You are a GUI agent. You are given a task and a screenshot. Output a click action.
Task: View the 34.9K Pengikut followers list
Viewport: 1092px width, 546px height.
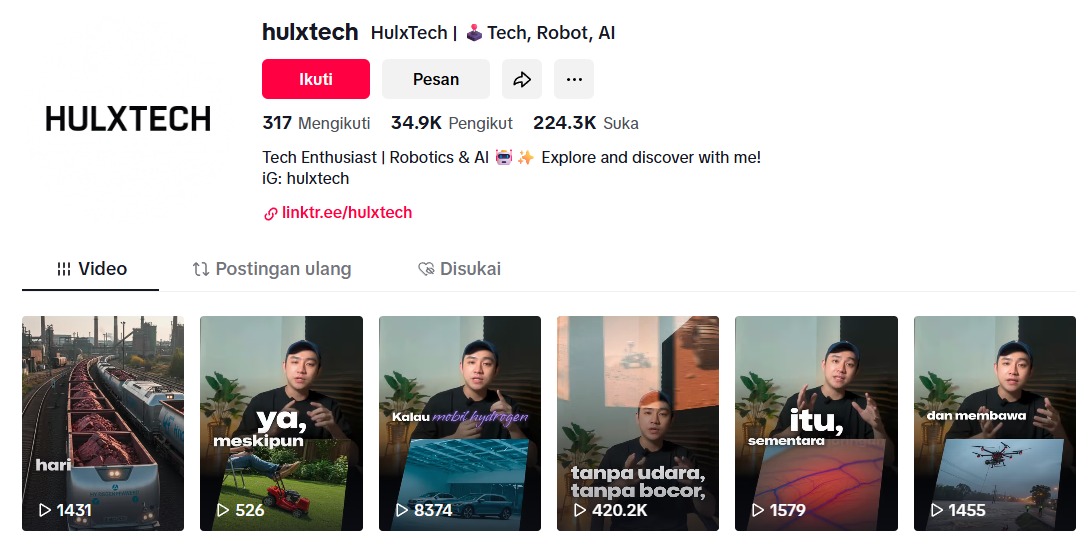[x=451, y=123]
